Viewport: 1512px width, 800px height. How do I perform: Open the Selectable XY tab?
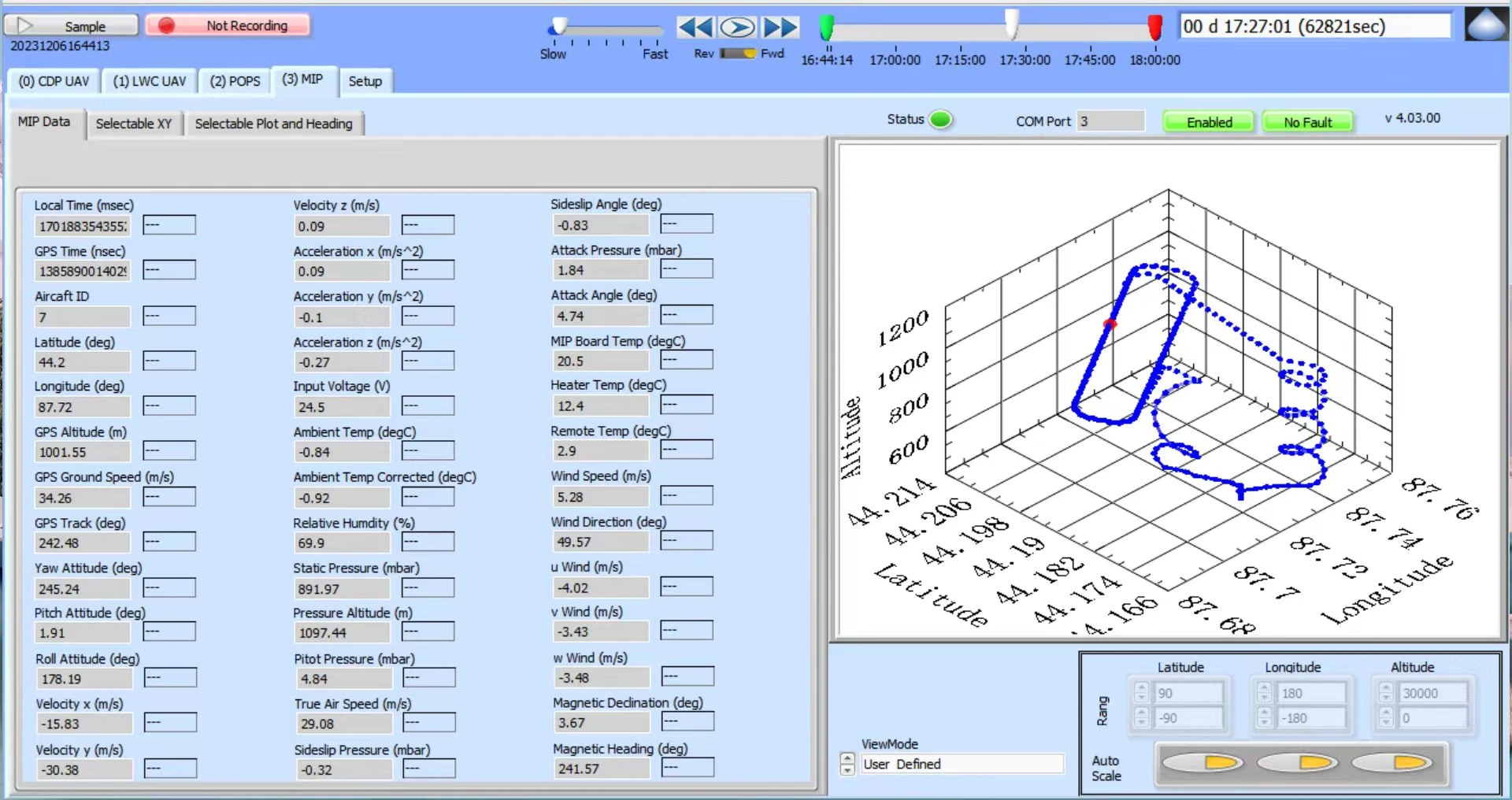(134, 124)
